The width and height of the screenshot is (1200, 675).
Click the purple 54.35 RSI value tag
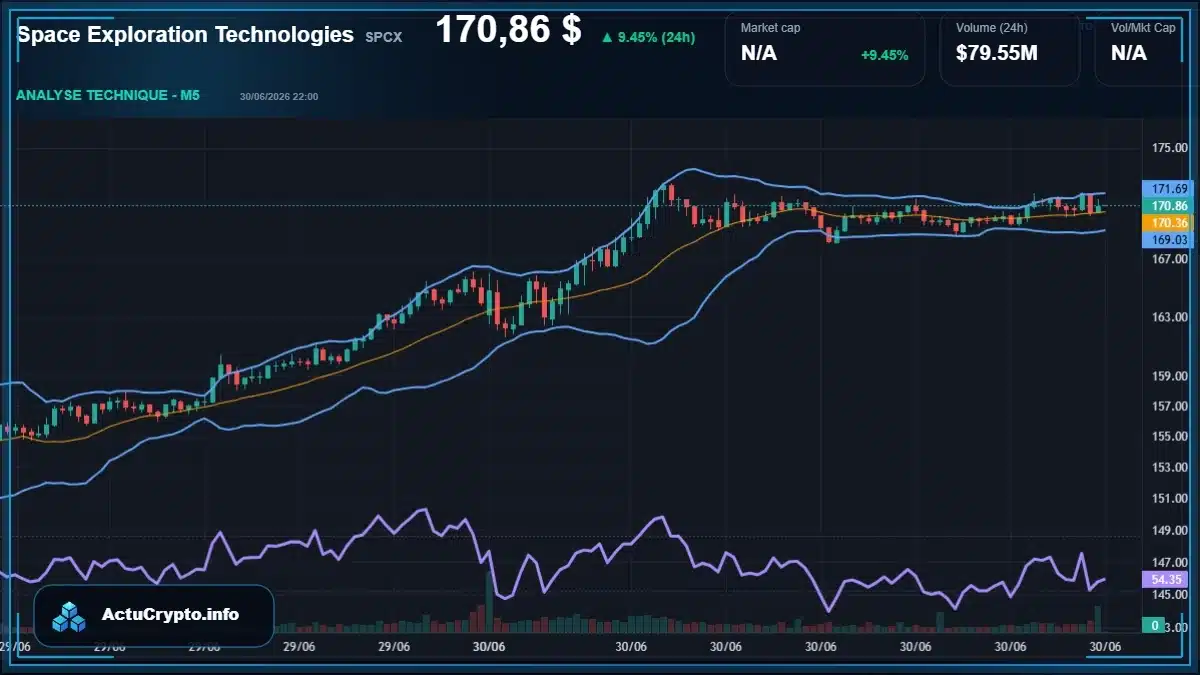point(1169,579)
